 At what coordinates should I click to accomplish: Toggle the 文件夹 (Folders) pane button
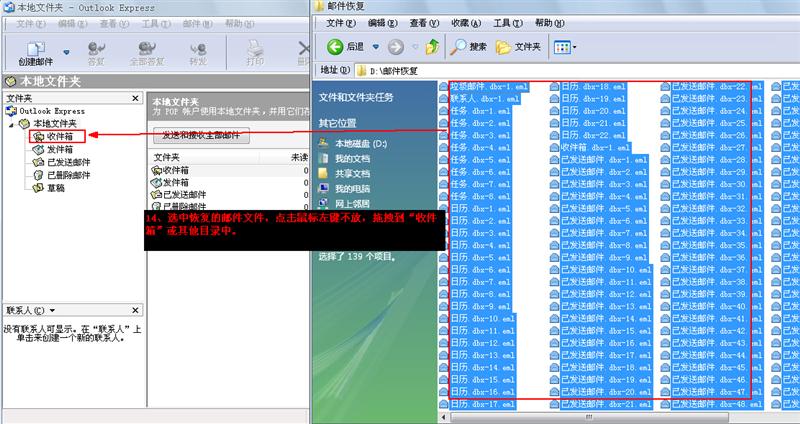[518, 46]
